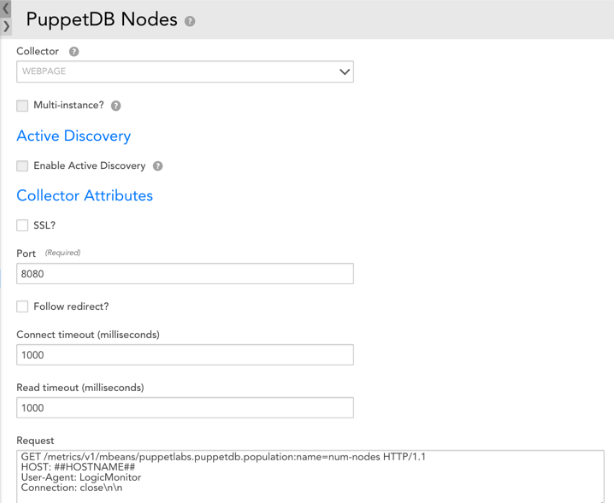Click help icon beside Enable Active Discovery

(157, 166)
